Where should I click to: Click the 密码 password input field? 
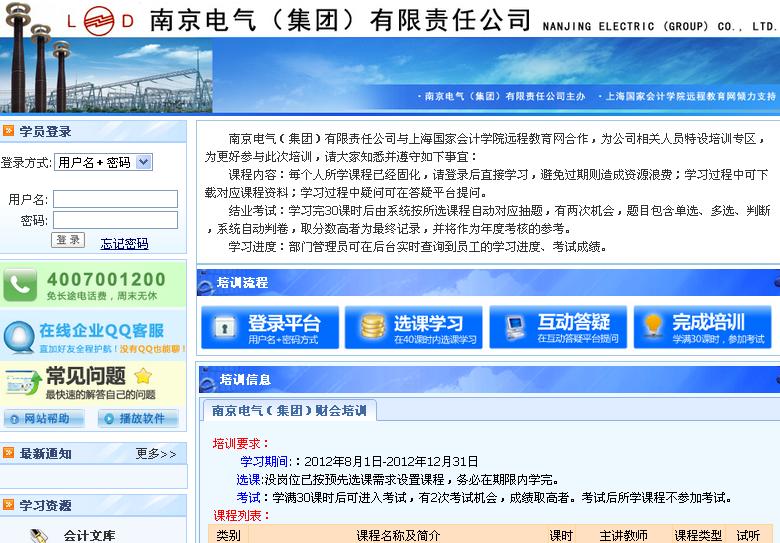[115, 220]
